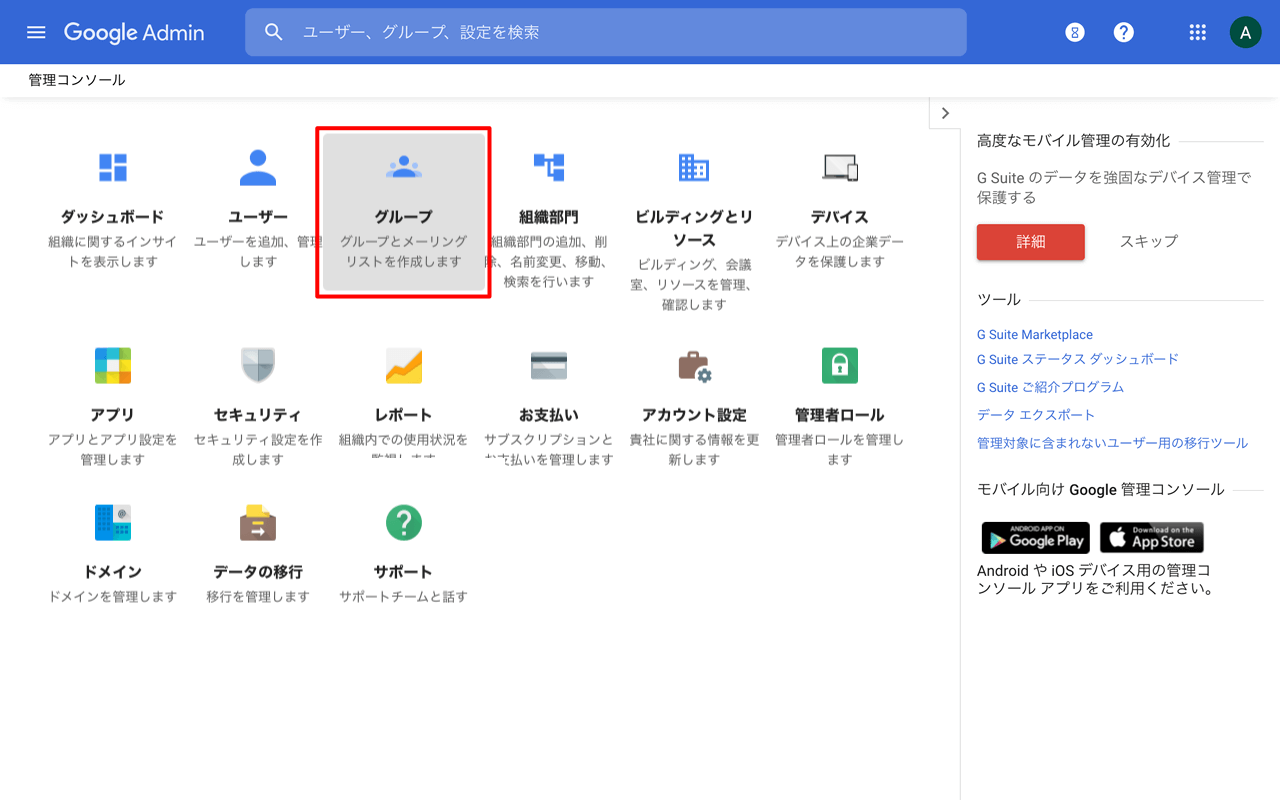1280x800 pixels.
Task: Click the ドメイン label text
Action: [x=113, y=572]
